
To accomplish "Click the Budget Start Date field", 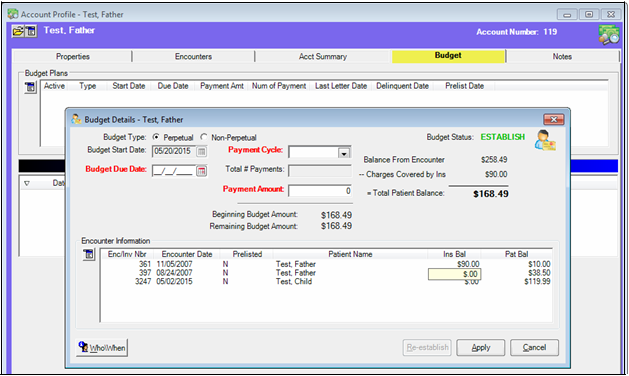I will click(x=173, y=152).
